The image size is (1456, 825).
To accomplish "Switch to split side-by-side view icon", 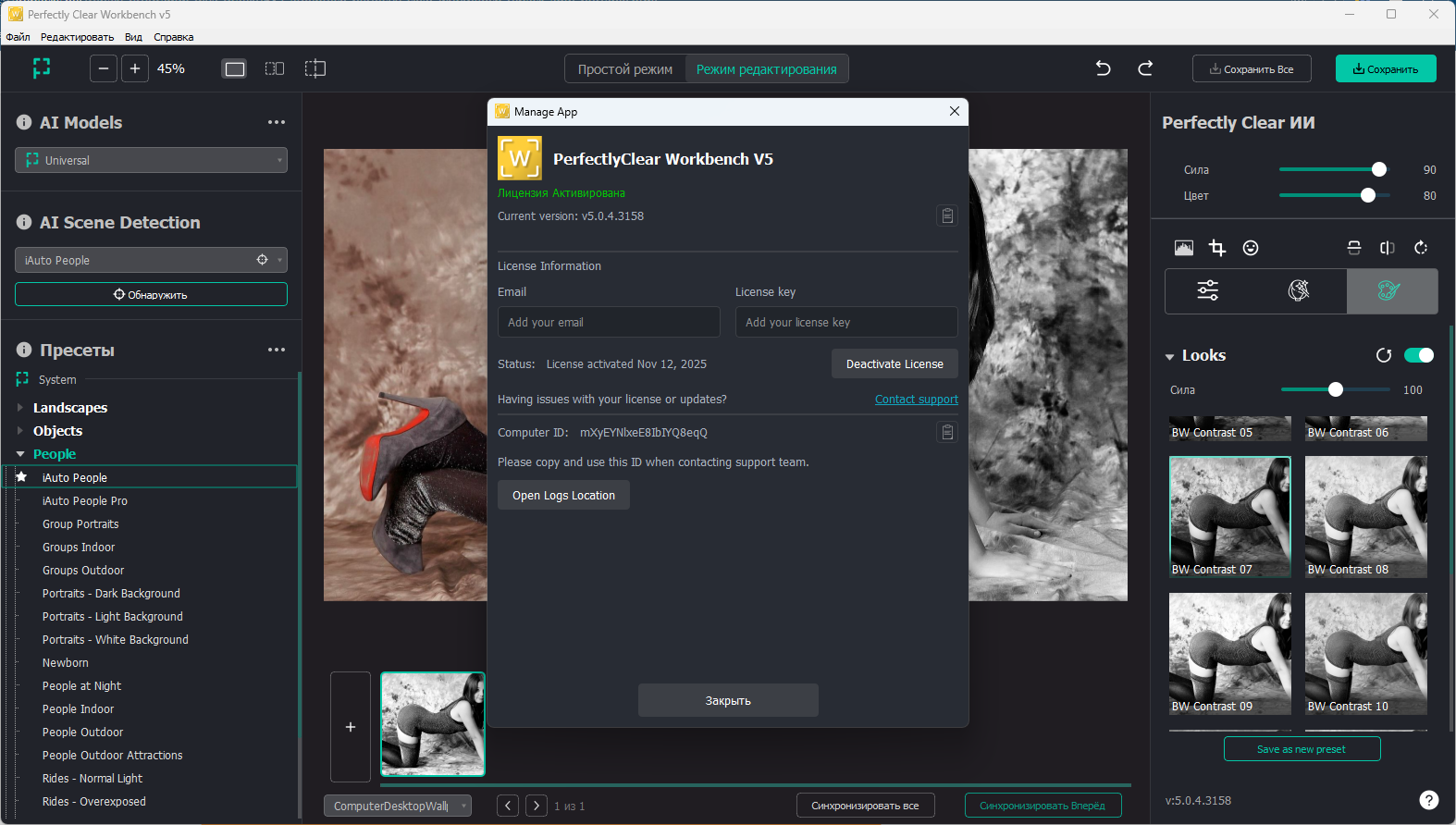I will pyautogui.click(x=275, y=68).
